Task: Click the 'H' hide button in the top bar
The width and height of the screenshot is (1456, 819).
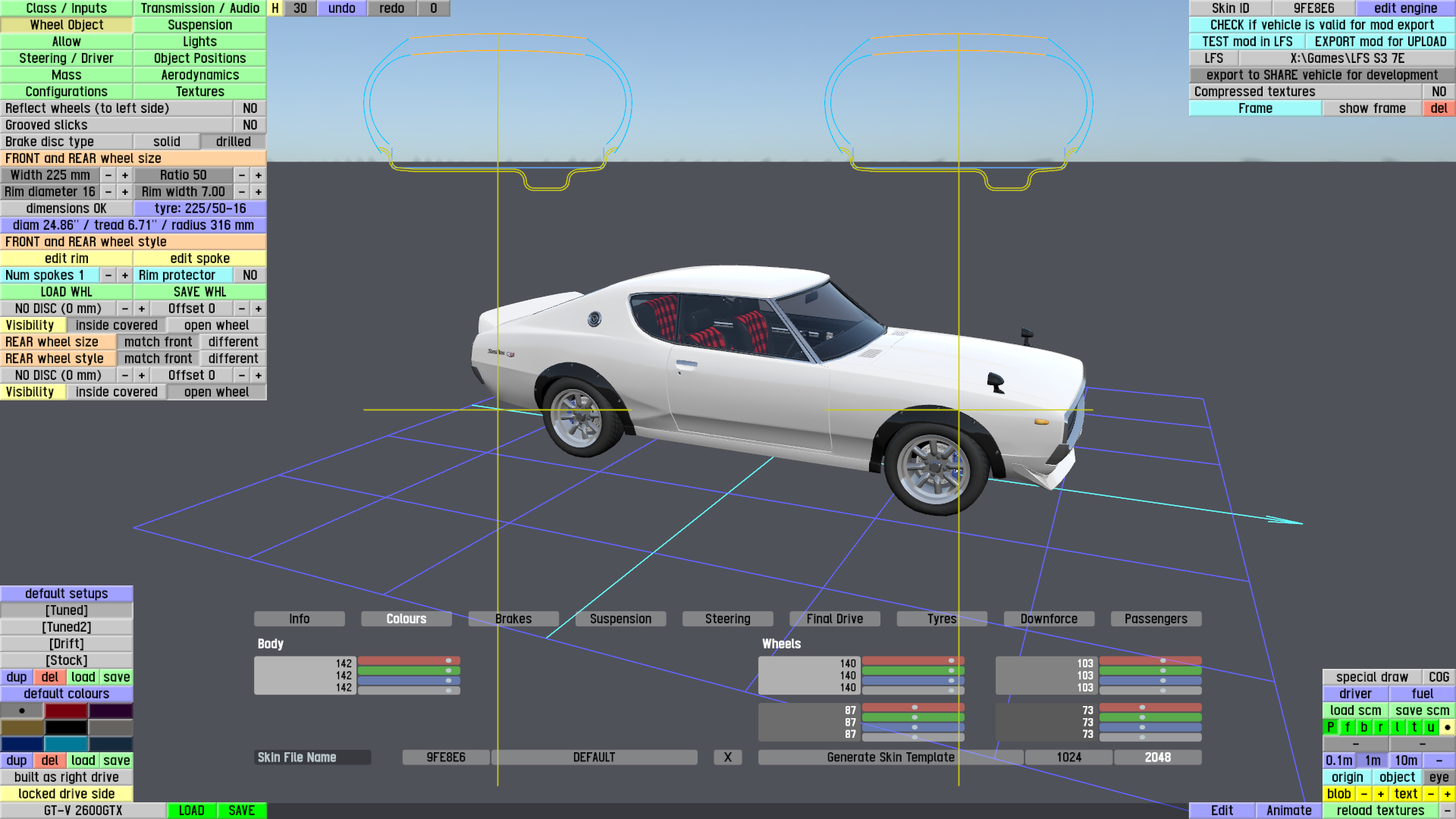Action: point(275,8)
